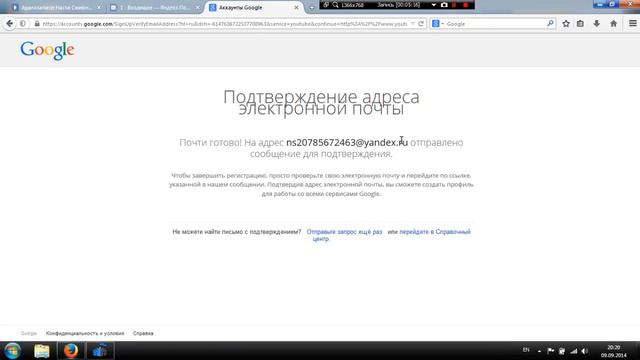Open 'Конфиденциальность и условия' footer link

point(85,333)
